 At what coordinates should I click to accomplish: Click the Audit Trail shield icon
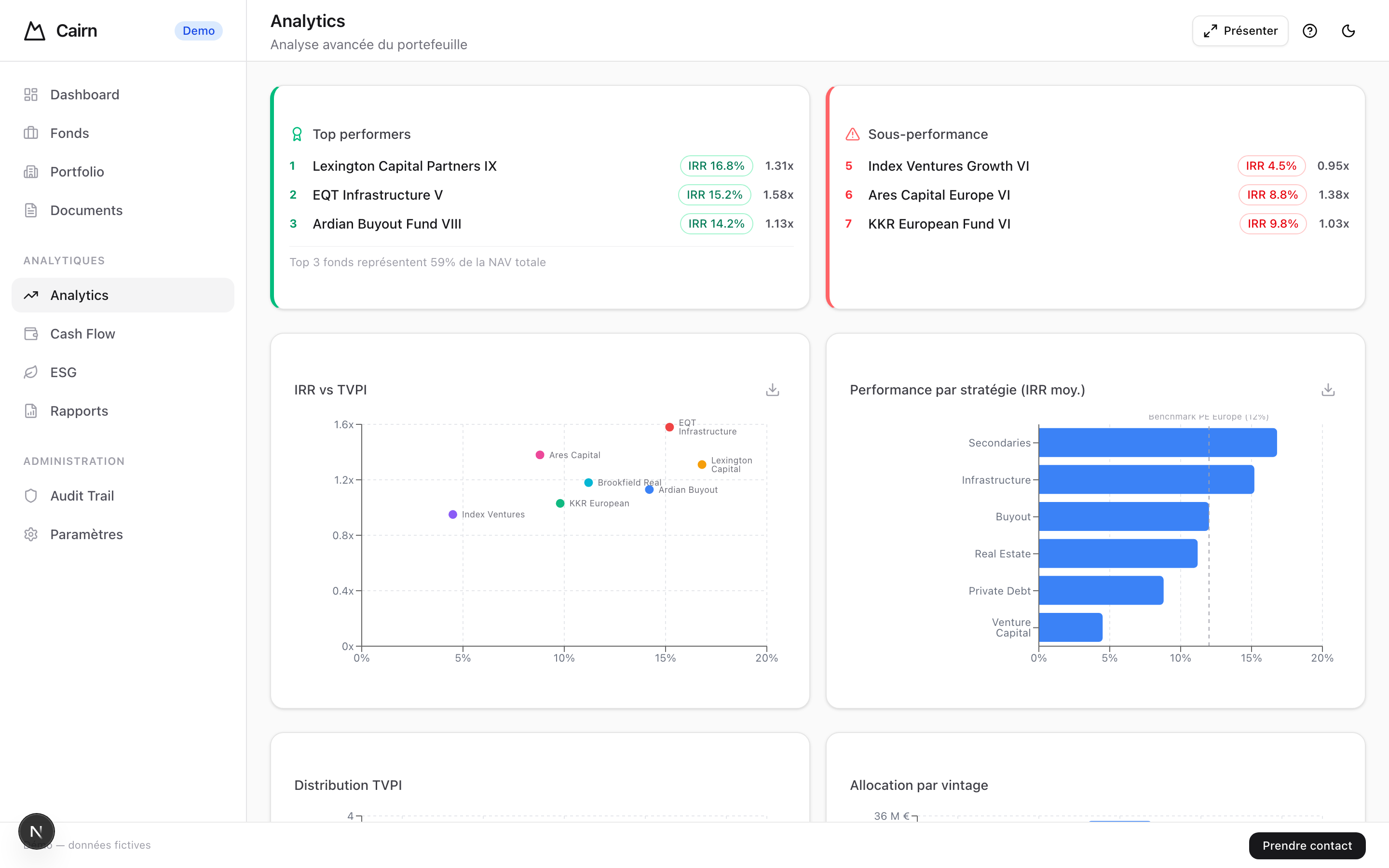click(x=31, y=495)
